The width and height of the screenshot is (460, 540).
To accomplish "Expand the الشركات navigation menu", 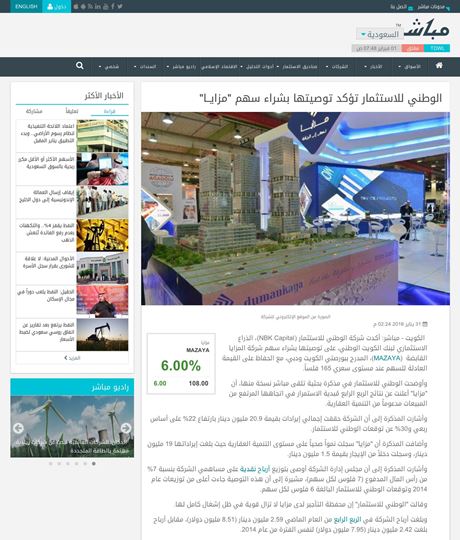I will [337, 66].
